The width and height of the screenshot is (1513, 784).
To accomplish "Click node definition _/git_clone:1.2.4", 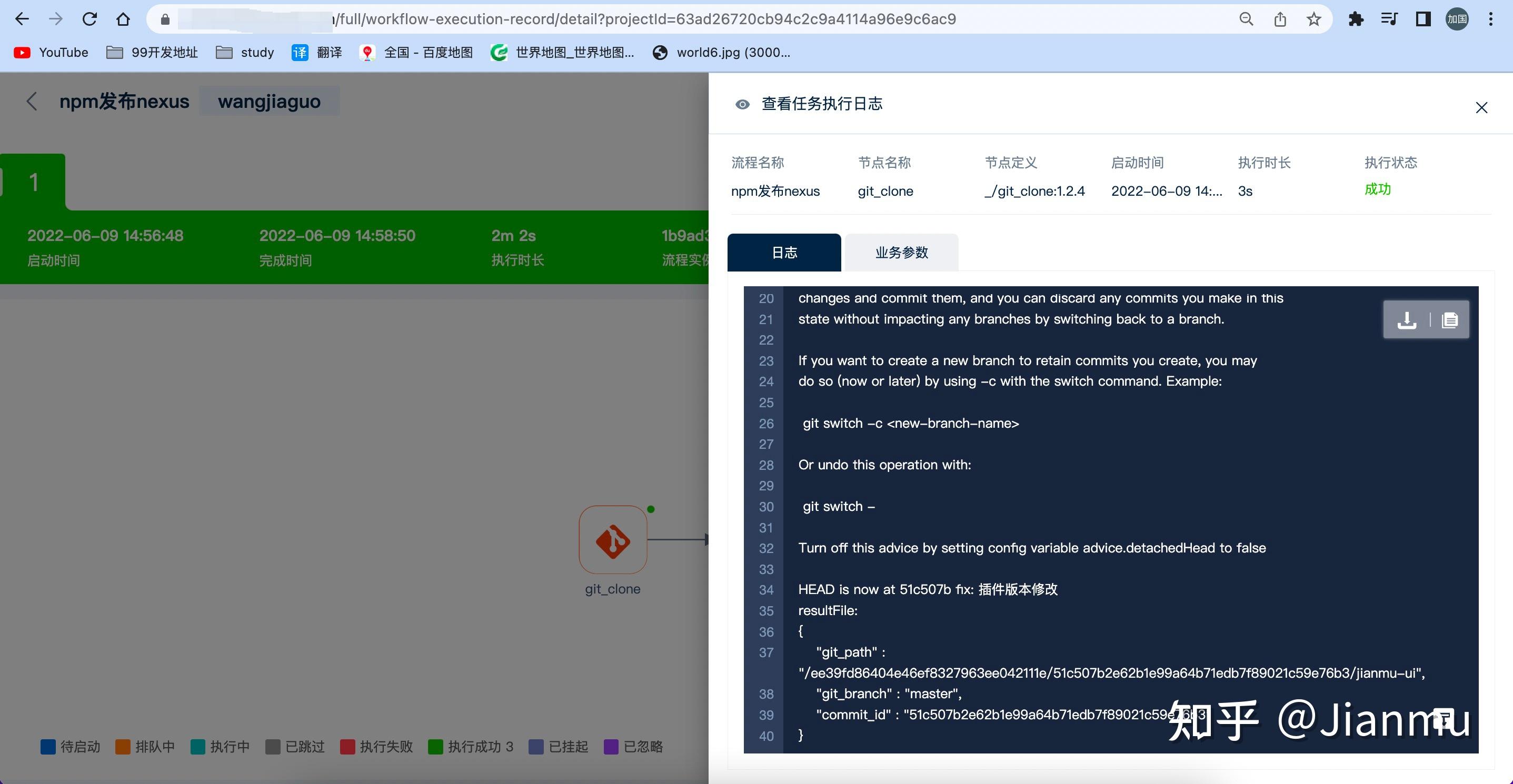I will [x=1034, y=192].
